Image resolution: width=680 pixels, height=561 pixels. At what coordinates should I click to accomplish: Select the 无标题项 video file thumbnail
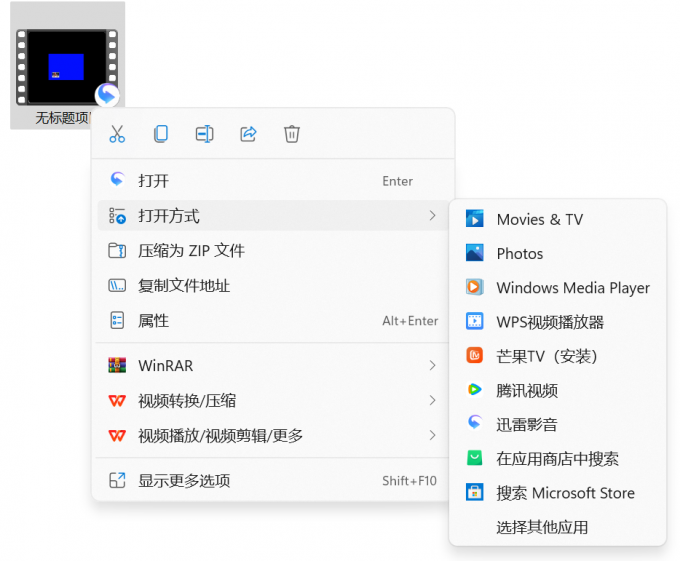67,67
